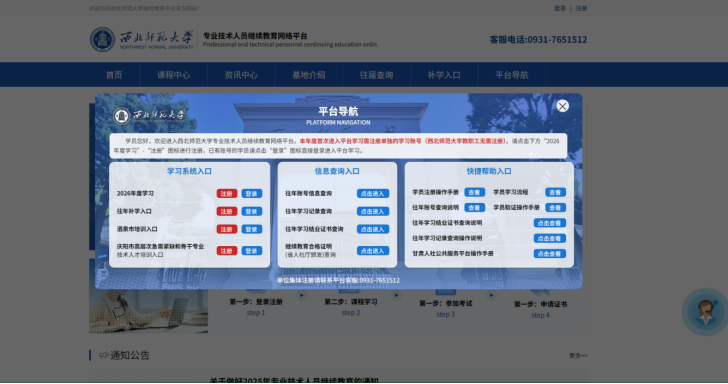Screen dimensions: 728x384
Task: Click 登录 for 酒泉市培训入口
Action: pos(252,229)
